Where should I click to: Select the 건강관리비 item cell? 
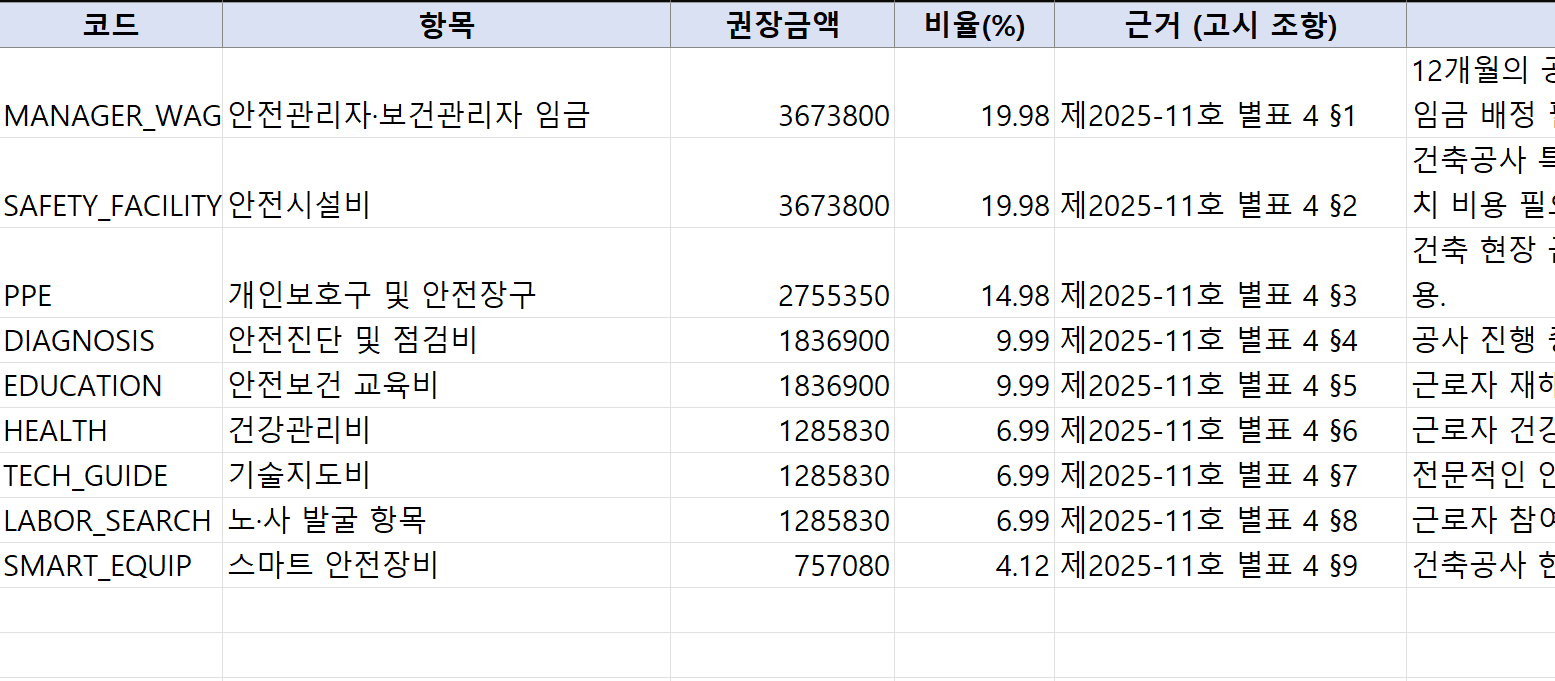coord(446,430)
